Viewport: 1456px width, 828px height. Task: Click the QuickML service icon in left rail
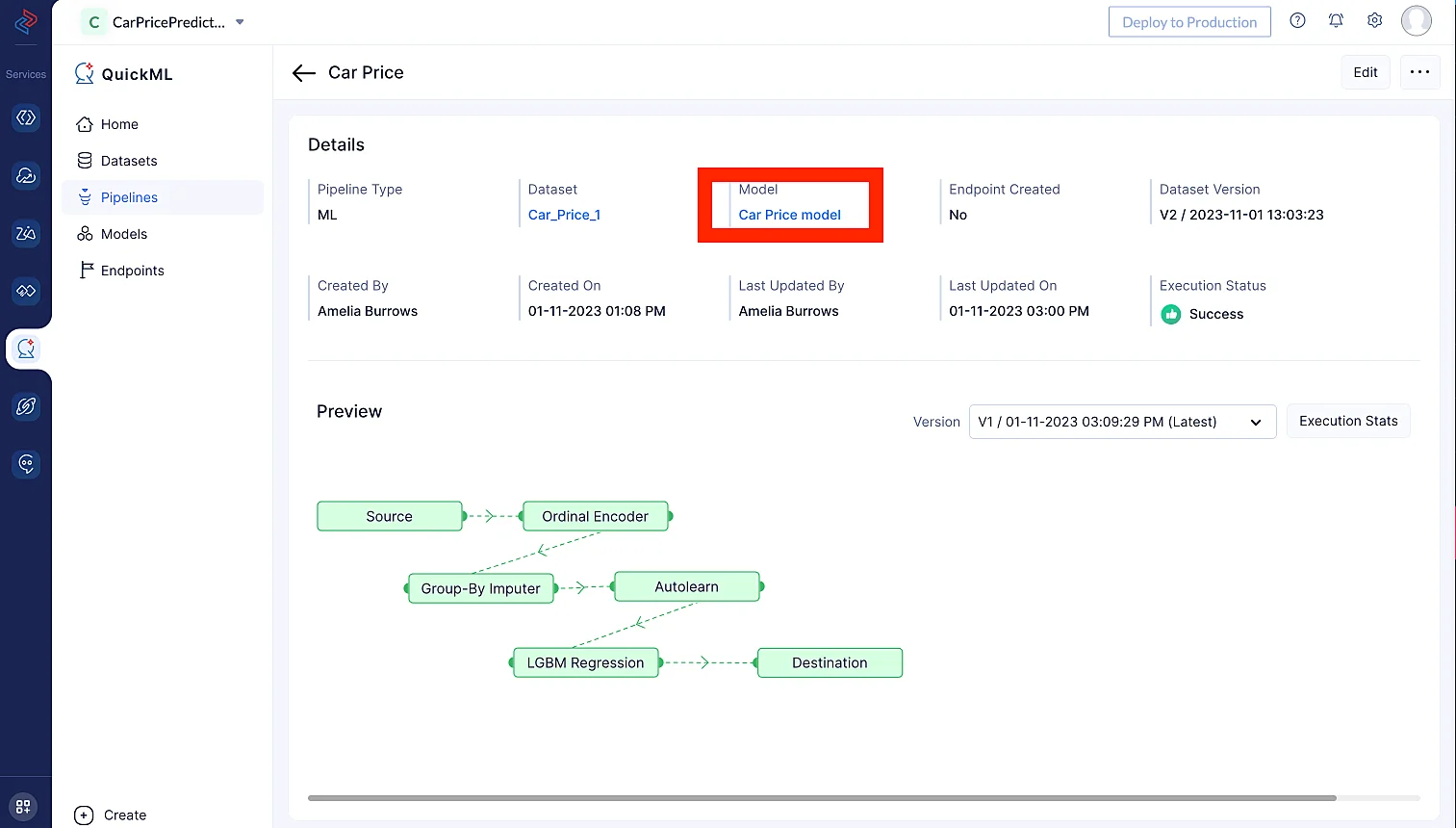26,349
